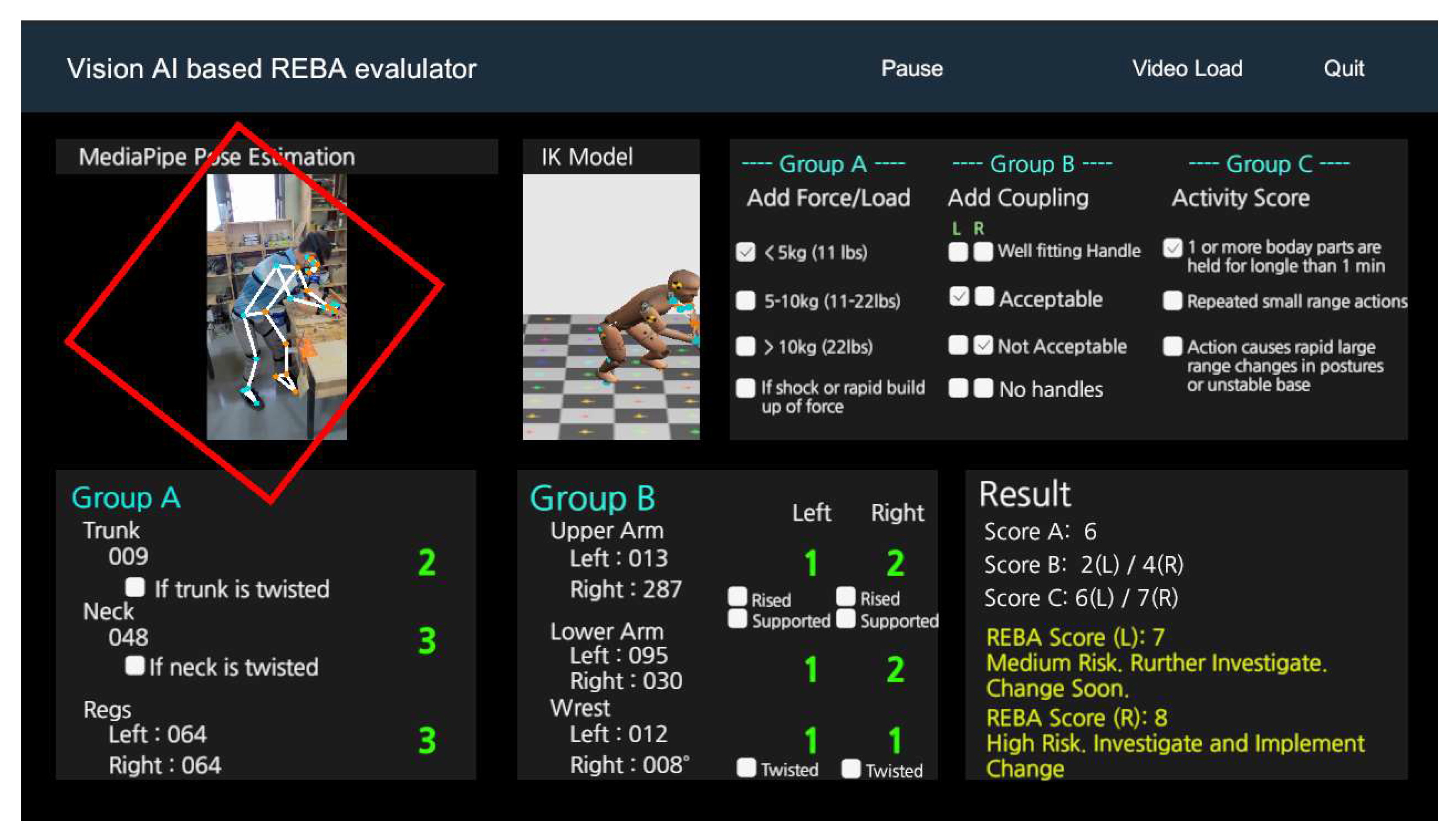The height and width of the screenshot is (834, 1456).
Task: Tick the If neck is twisted checkbox
Action: 135,665
